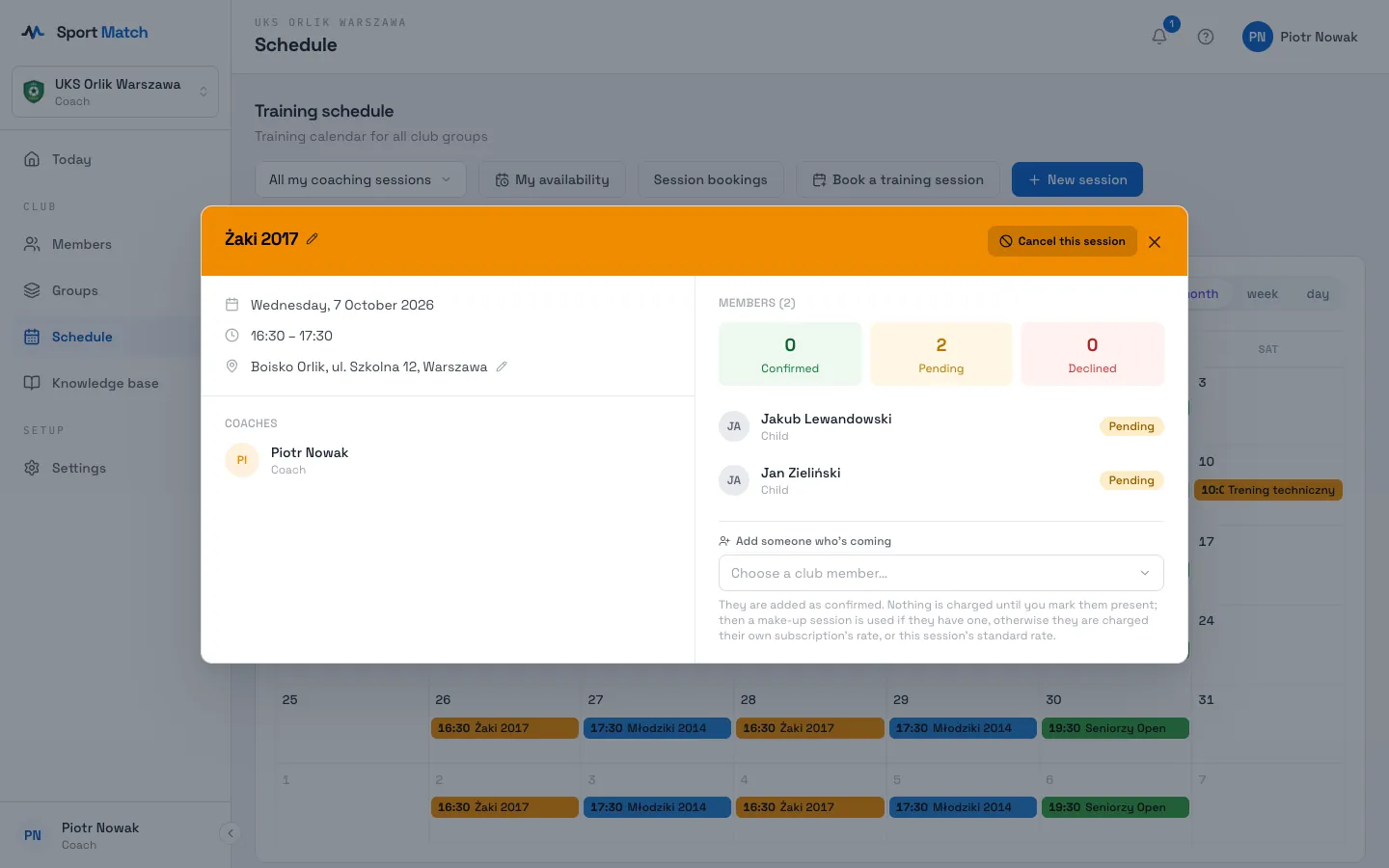Screen dimensions: 1389x868
Task: Open the 19:30 Seniorzy Open event on the 30th
Action: tap(1115, 728)
